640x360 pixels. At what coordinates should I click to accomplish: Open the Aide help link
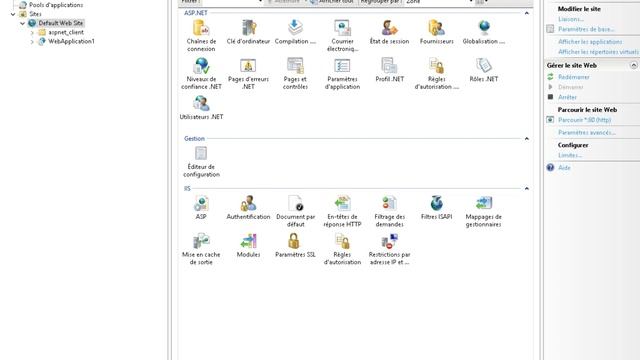coord(564,168)
